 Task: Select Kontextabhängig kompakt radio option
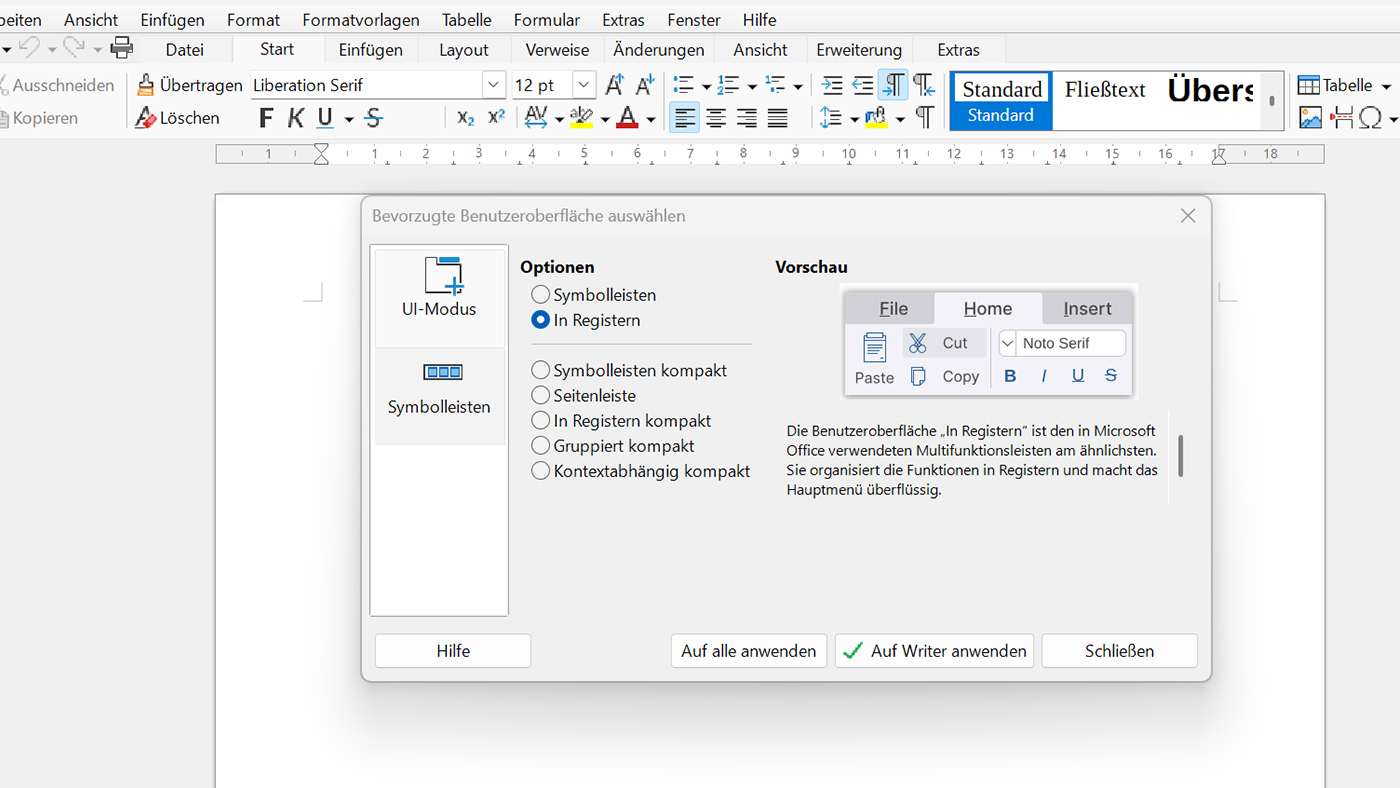click(641, 471)
